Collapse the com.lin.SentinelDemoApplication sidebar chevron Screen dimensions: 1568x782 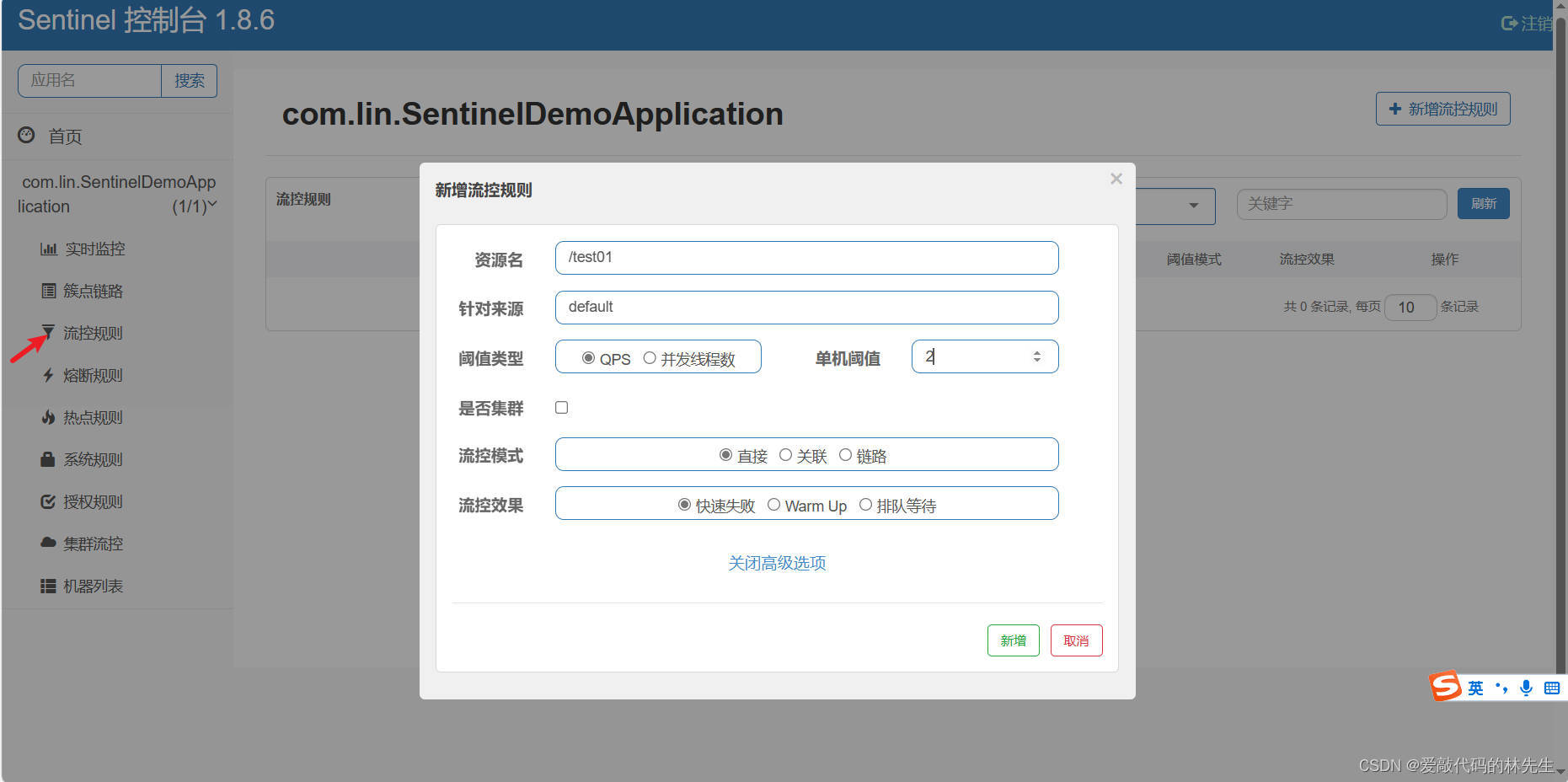212,204
